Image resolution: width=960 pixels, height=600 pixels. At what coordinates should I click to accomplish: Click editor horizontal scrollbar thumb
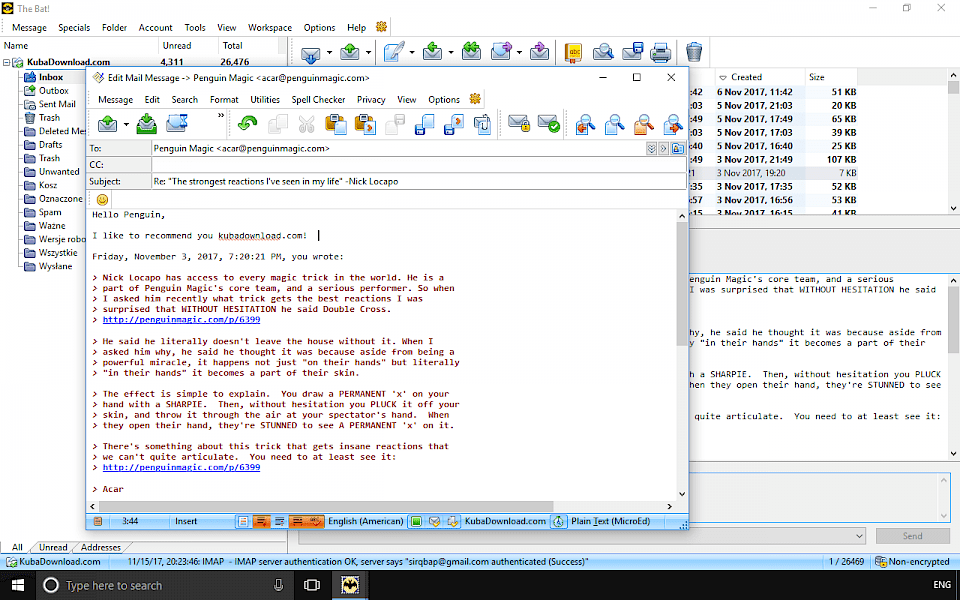[326, 506]
